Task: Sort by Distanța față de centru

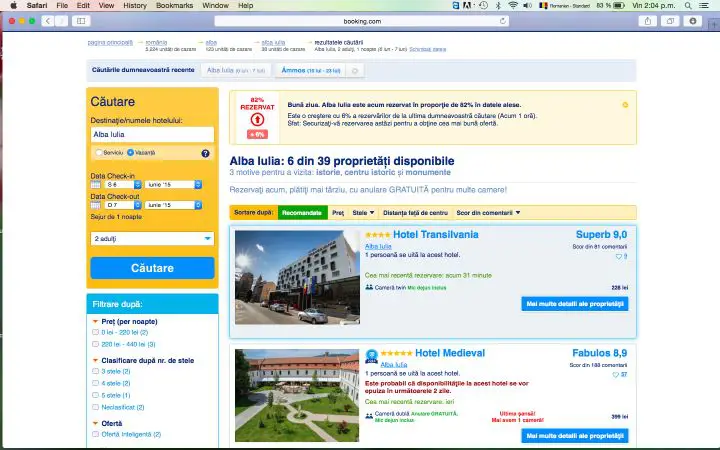Action: pyautogui.click(x=415, y=213)
